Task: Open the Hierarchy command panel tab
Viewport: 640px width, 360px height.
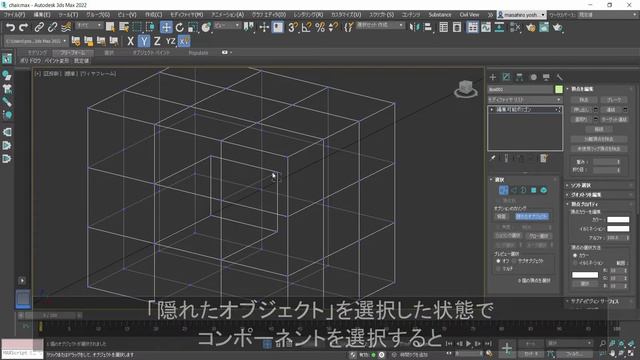Action: 520,77
